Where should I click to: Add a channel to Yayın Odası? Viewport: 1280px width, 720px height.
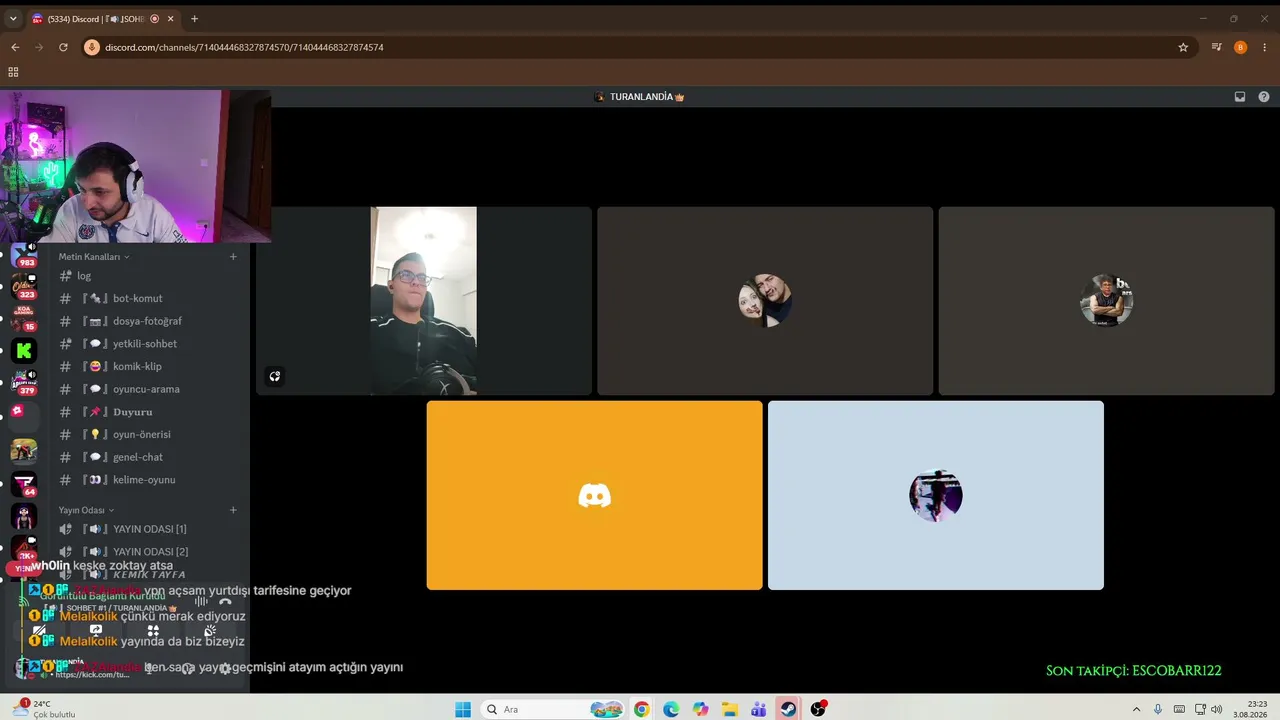click(233, 510)
